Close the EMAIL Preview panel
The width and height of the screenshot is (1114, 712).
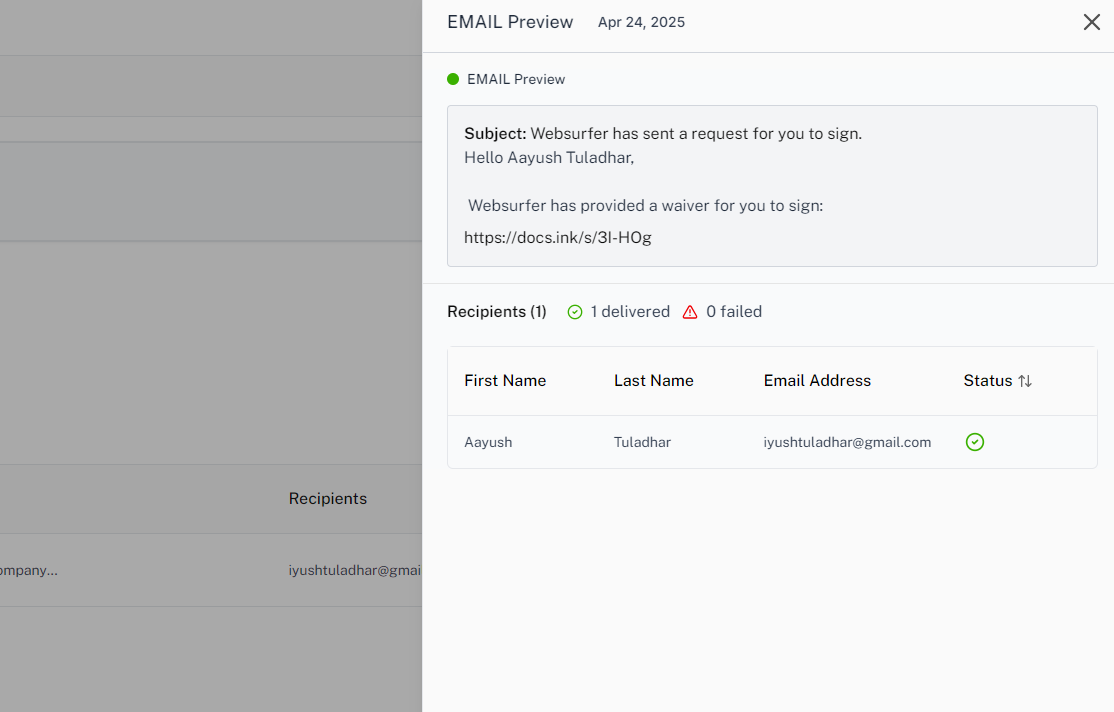tap(1091, 22)
